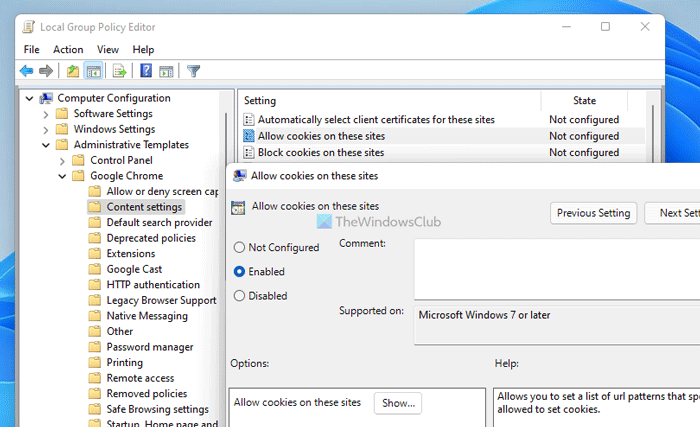Click the Control Panel folder icon
This screenshot has height=427, width=700.
(78, 160)
